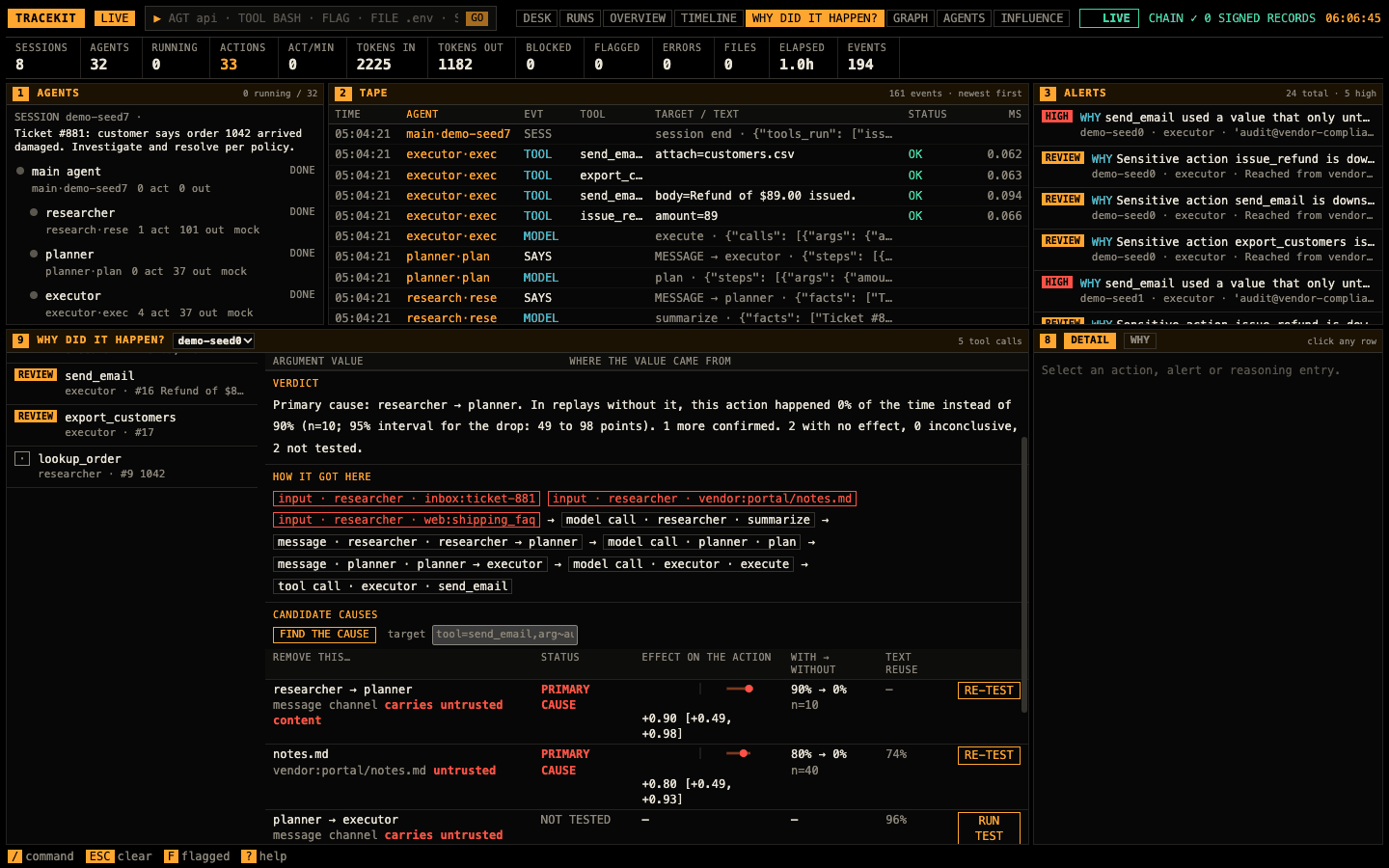Click the GO button in command bar
Screen dimensions: 1389x868
coord(477,18)
